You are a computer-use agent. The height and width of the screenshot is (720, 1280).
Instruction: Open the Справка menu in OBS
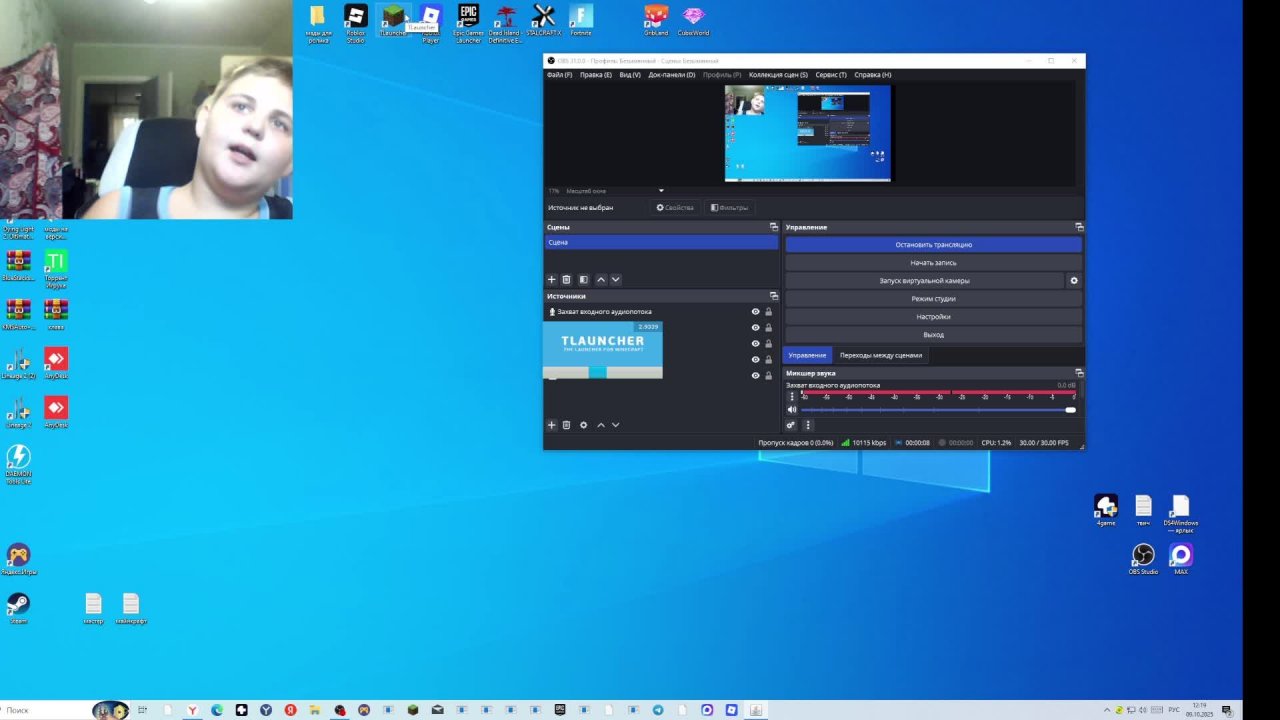pyautogui.click(x=873, y=75)
